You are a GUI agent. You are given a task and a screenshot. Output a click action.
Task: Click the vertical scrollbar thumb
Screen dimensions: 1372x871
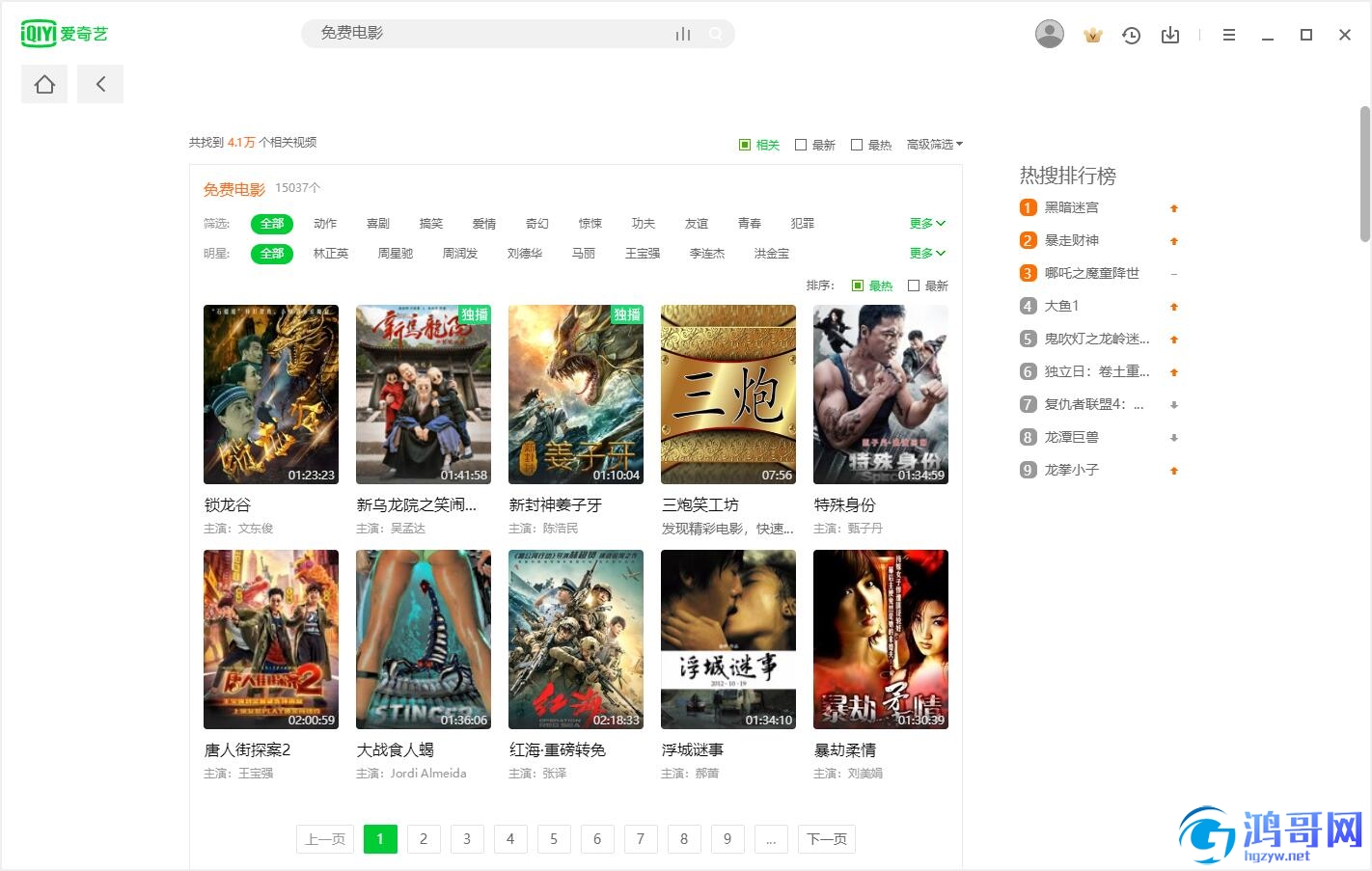coord(1365,174)
